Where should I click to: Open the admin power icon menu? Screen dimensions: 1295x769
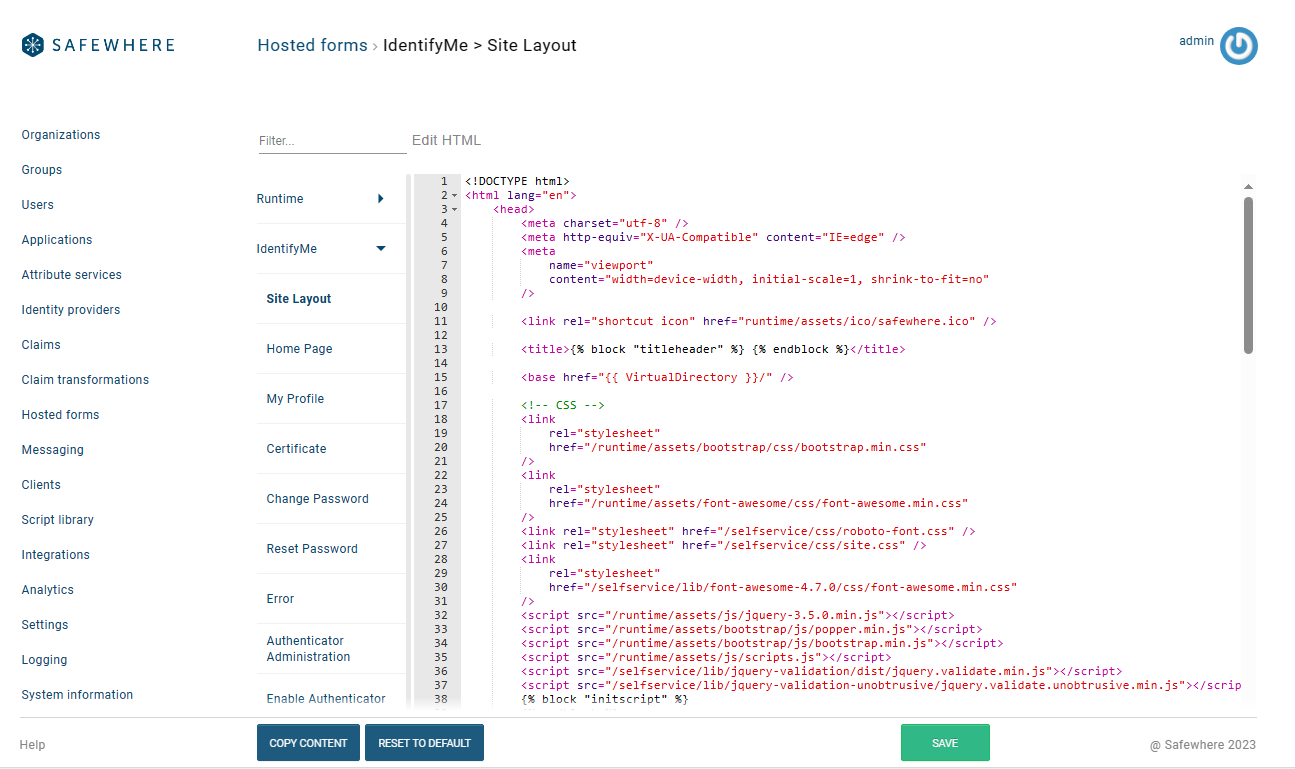coord(1238,46)
